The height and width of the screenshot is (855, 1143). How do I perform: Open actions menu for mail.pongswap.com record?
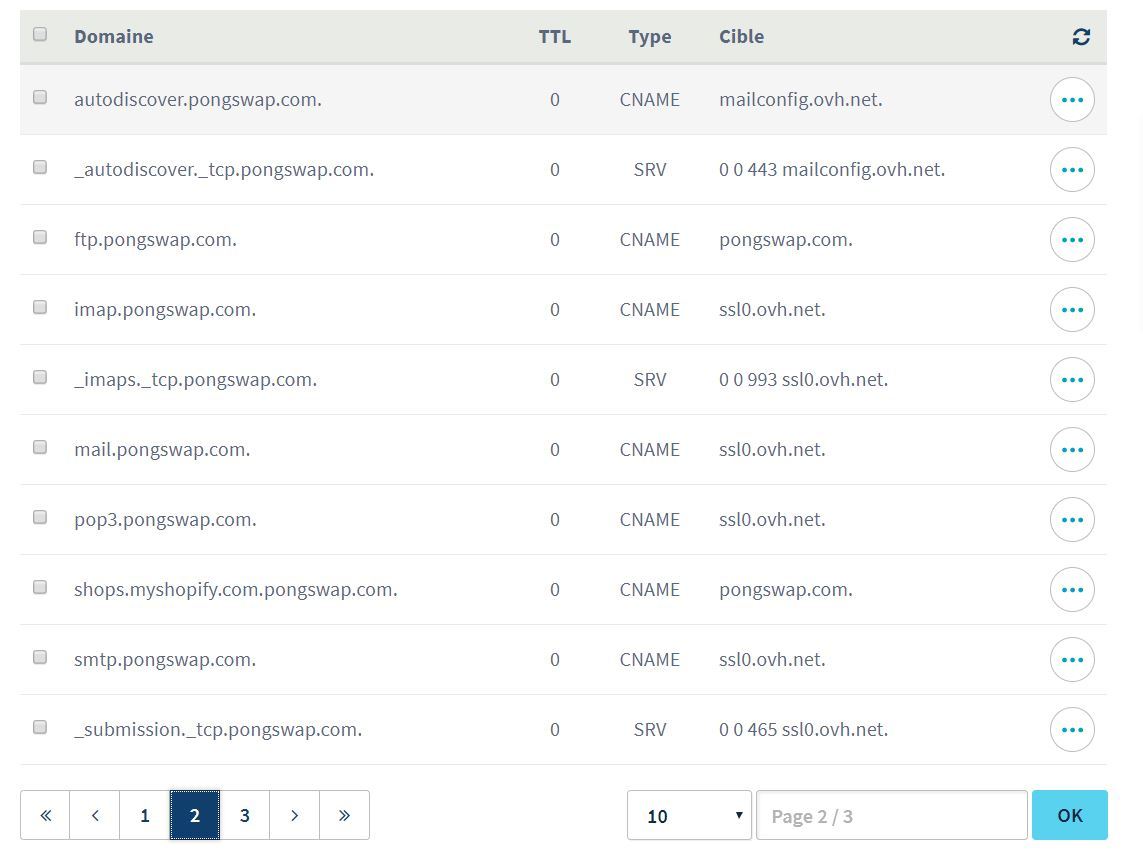[x=1072, y=450]
